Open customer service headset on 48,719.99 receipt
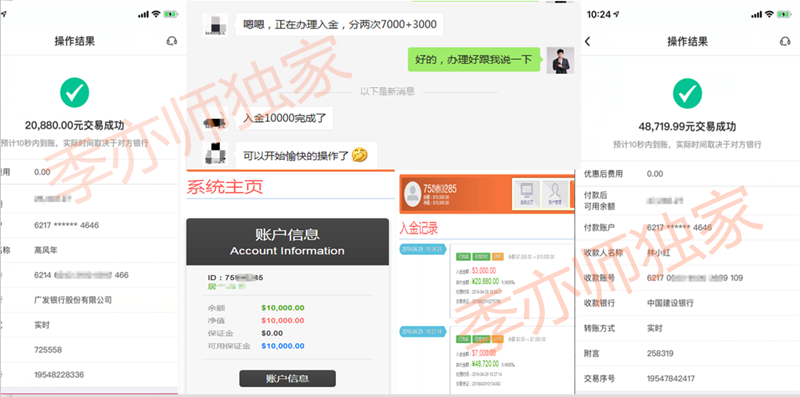 coord(785,42)
